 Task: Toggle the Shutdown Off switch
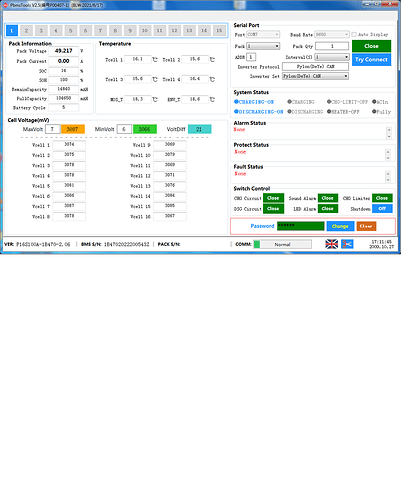382,208
